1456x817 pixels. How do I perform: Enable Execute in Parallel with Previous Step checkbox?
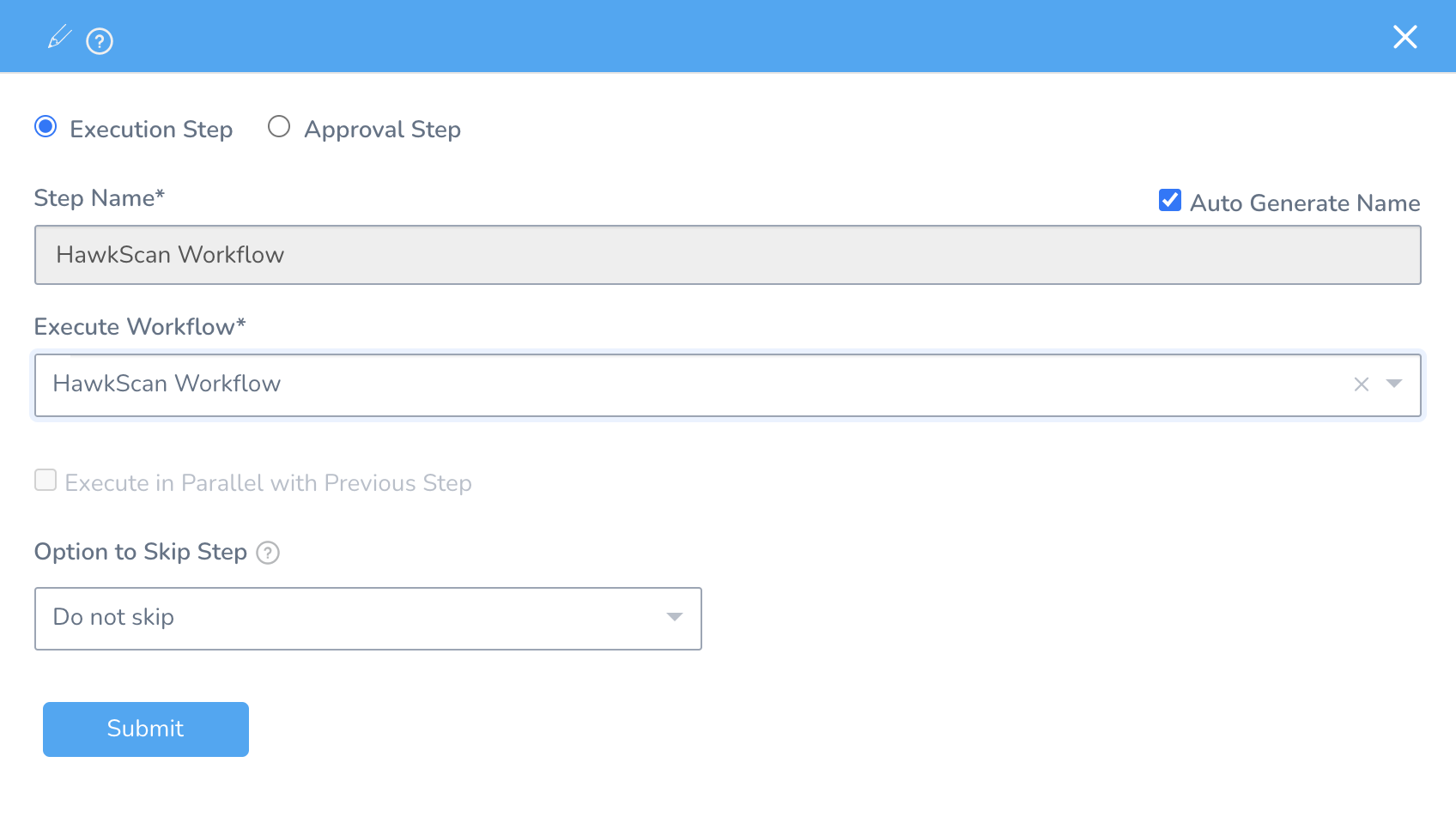(x=45, y=480)
